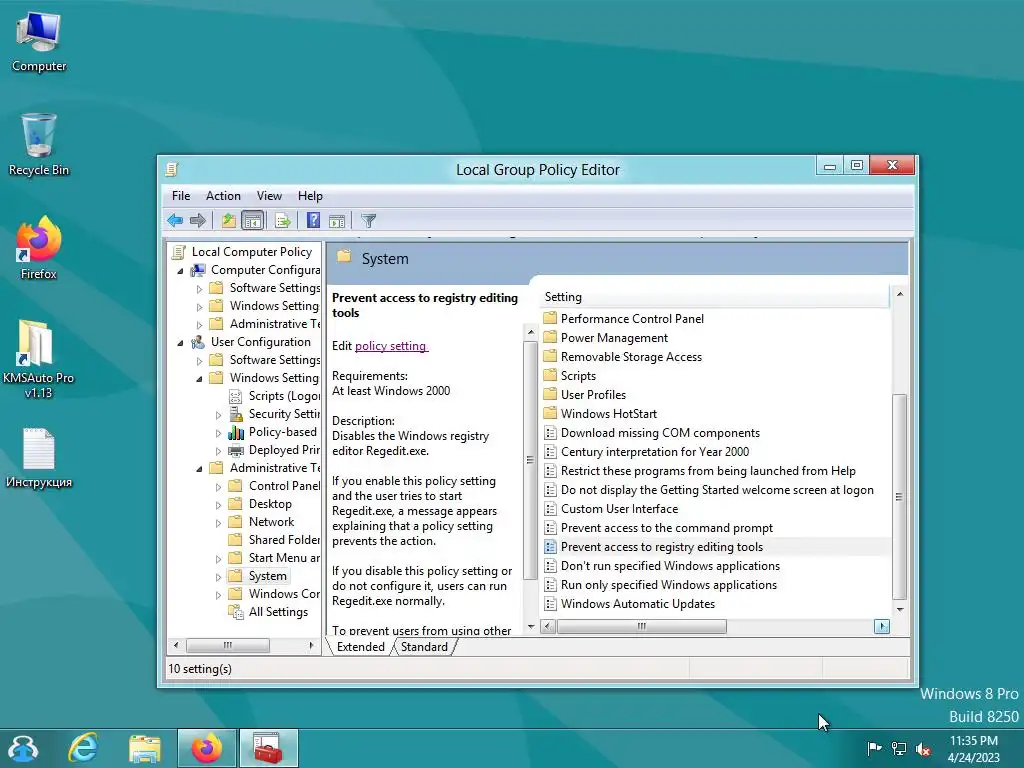Click the Back arrow toolbar icon
The height and width of the screenshot is (768, 1024).
pos(174,221)
